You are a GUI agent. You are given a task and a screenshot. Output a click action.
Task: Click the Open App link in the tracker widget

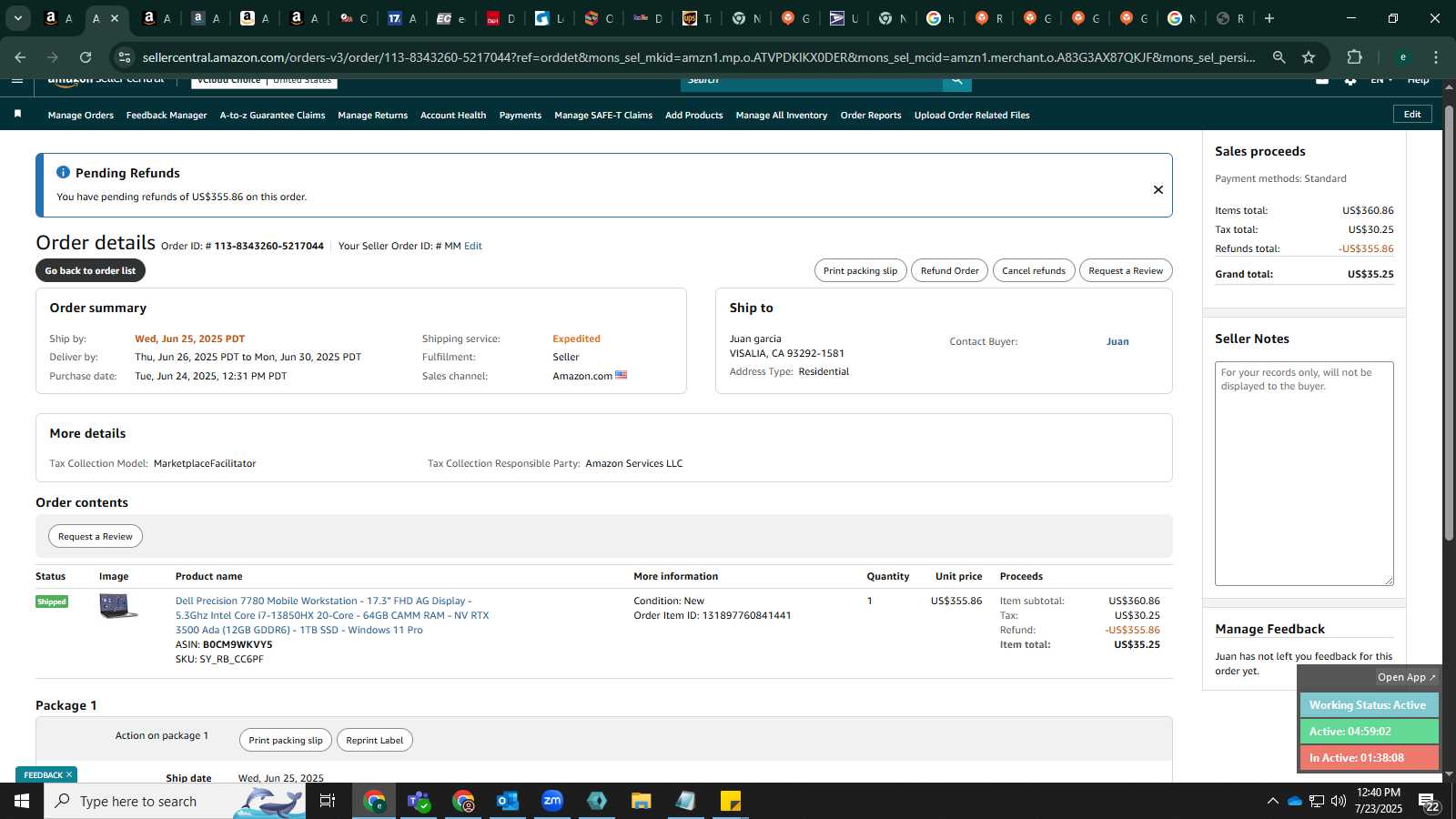point(1406,677)
